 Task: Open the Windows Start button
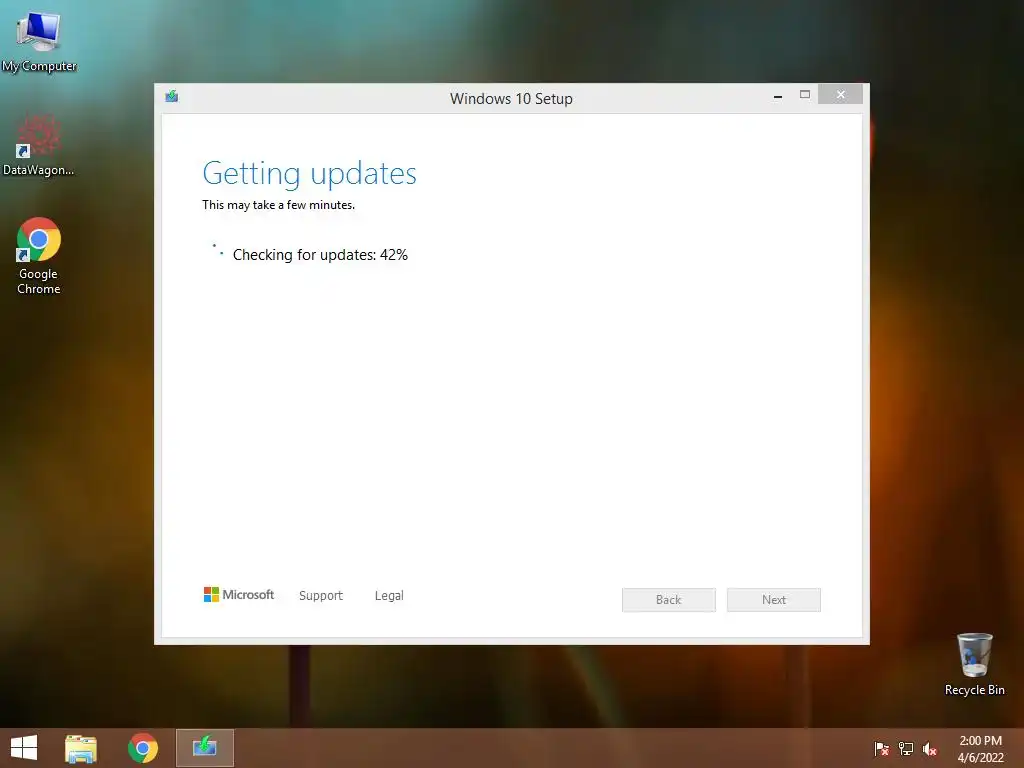click(x=24, y=748)
